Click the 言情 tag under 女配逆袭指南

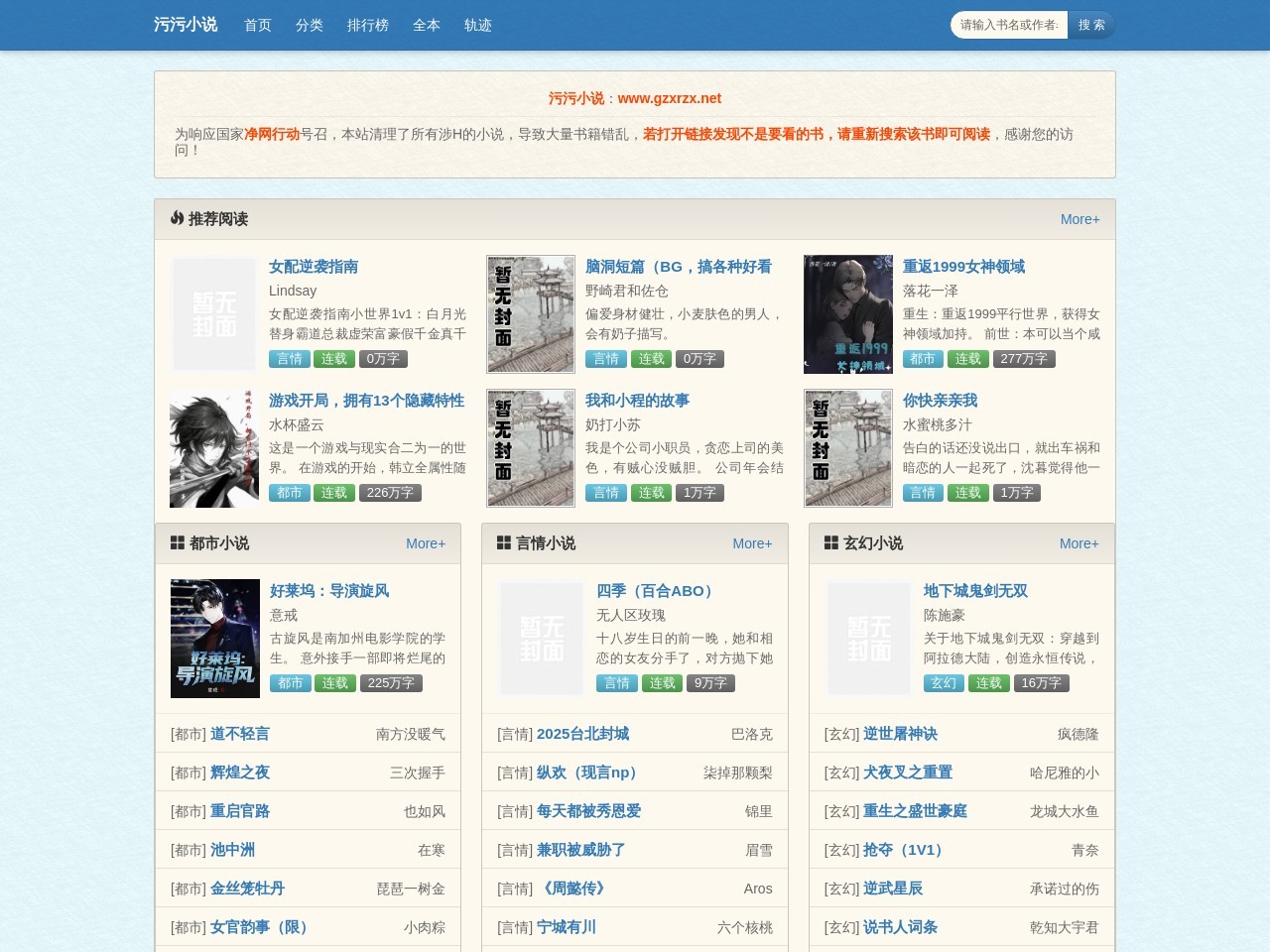pos(290,359)
